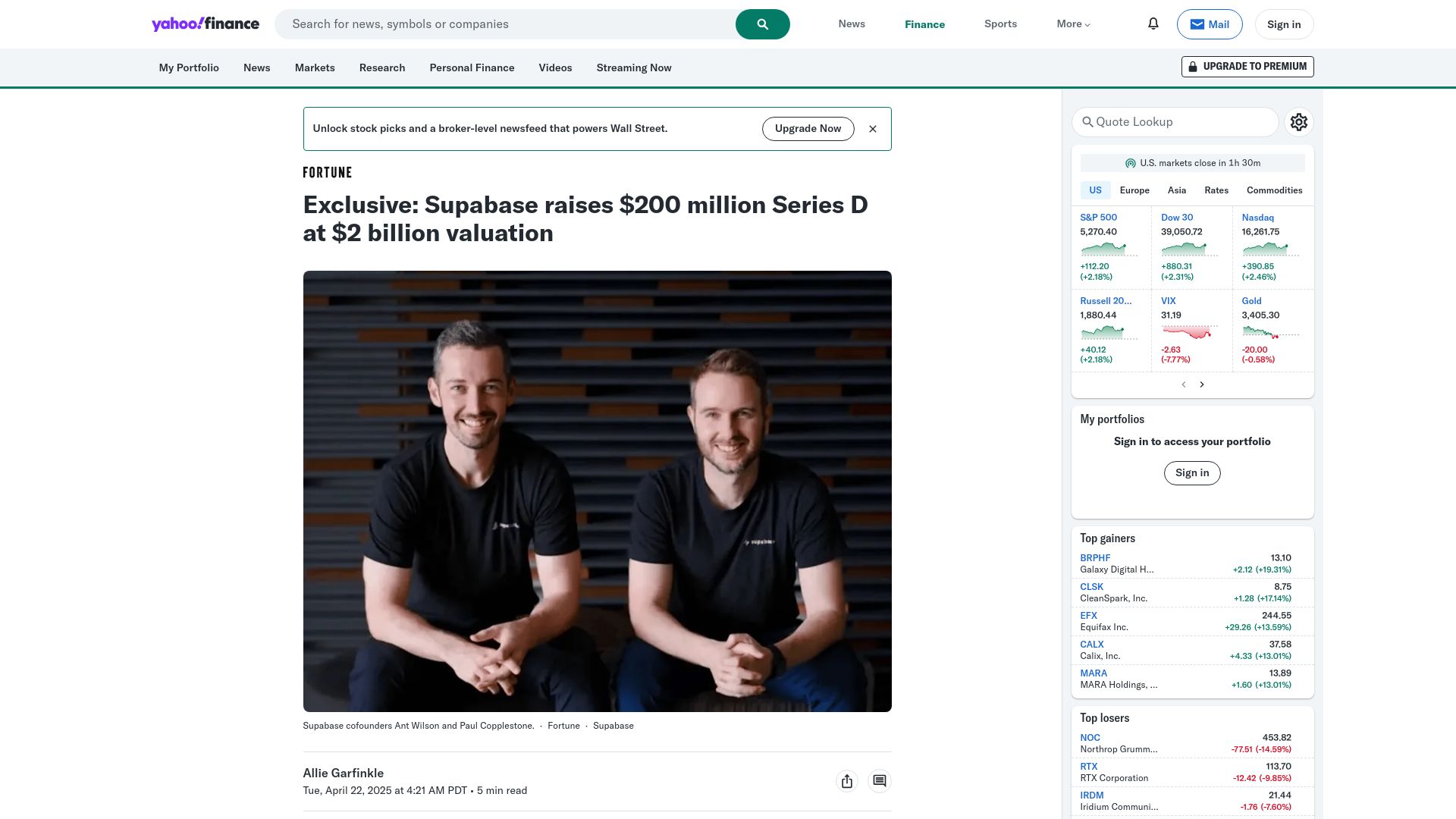Open the S&P 500 index link
This screenshot has height=819, width=1456.
pyautogui.click(x=1098, y=218)
